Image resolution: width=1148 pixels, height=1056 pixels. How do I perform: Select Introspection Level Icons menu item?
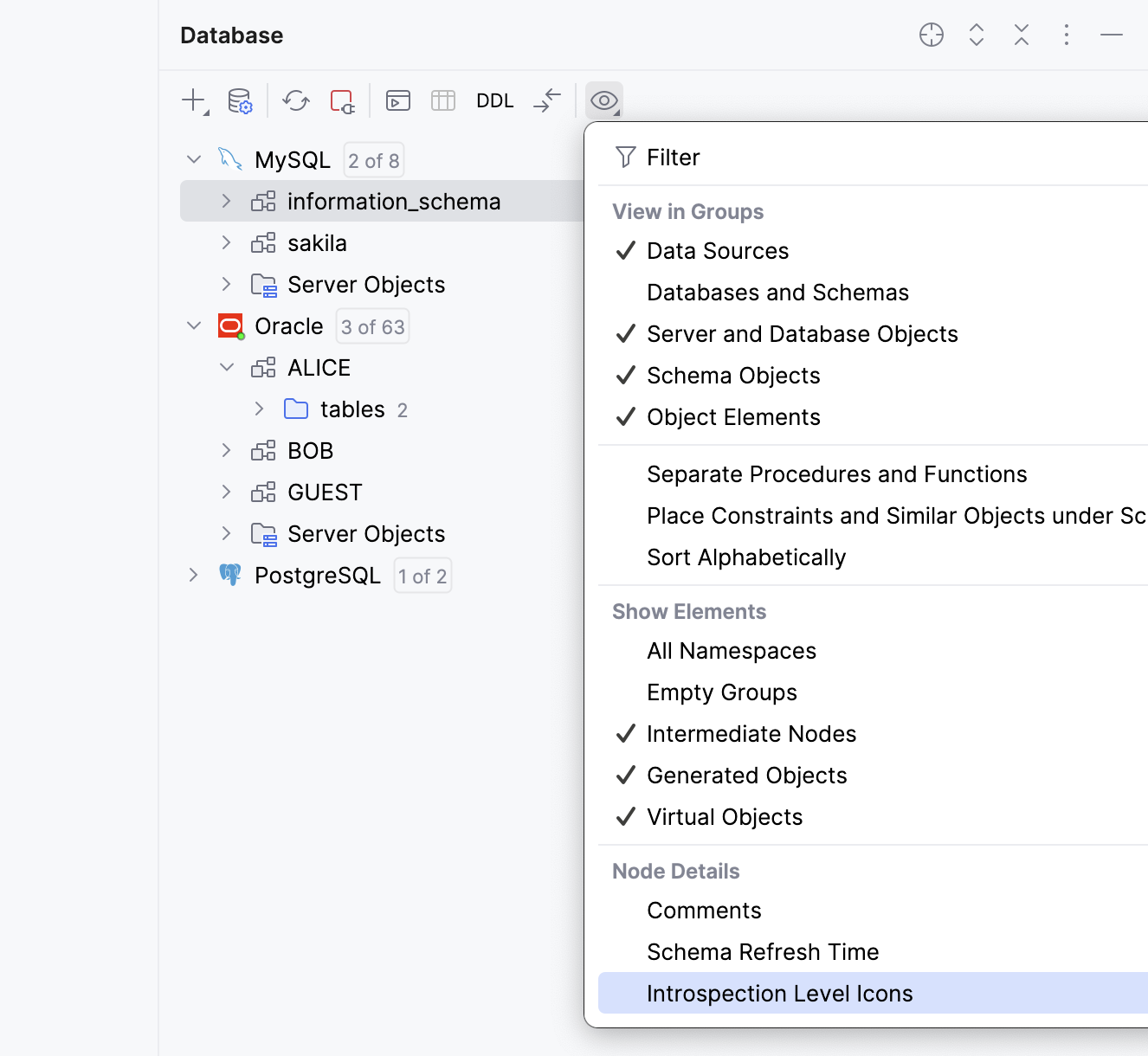click(x=779, y=994)
